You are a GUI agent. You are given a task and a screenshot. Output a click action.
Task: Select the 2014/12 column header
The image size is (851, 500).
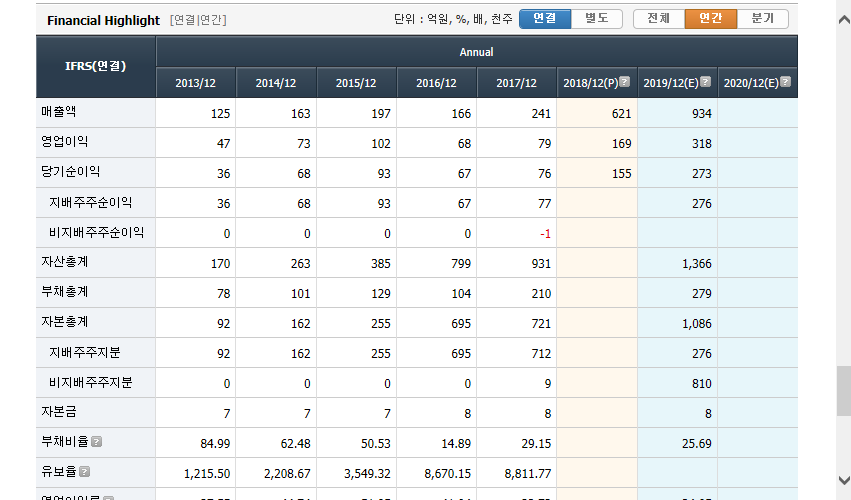pos(276,83)
